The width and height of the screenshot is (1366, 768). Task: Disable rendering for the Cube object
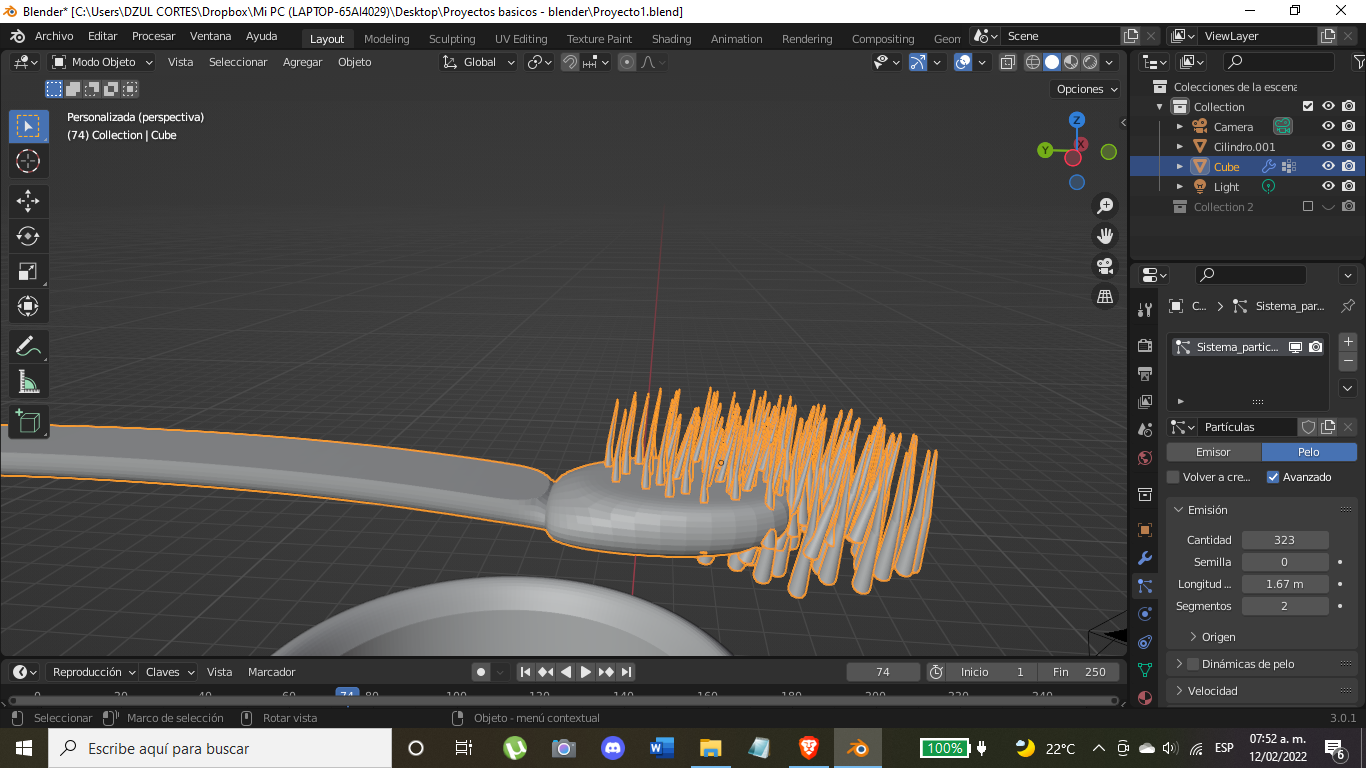pyautogui.click(x=1349, y=167)
